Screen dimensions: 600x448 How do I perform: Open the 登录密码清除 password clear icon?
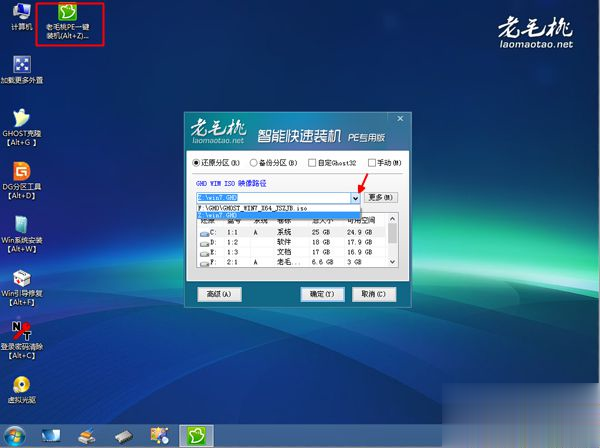(x=20, y=330)
